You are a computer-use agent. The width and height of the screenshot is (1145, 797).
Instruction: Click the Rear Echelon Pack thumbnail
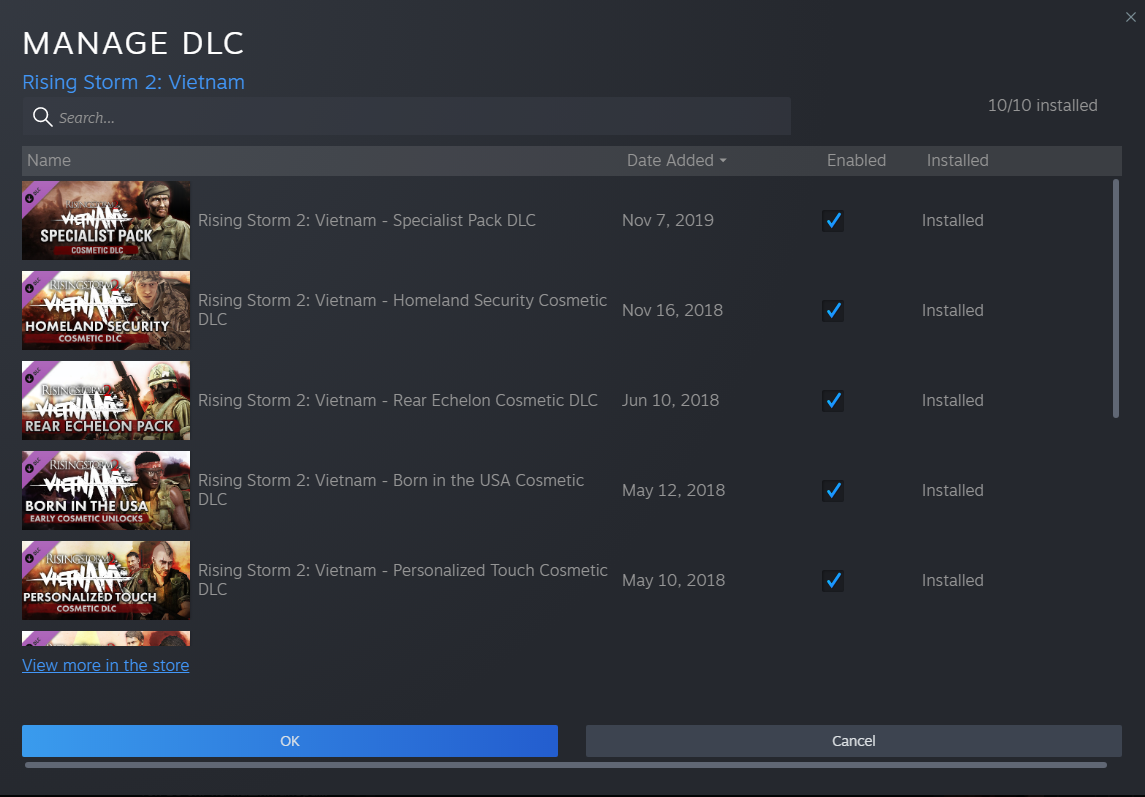[x=106, y=400]
